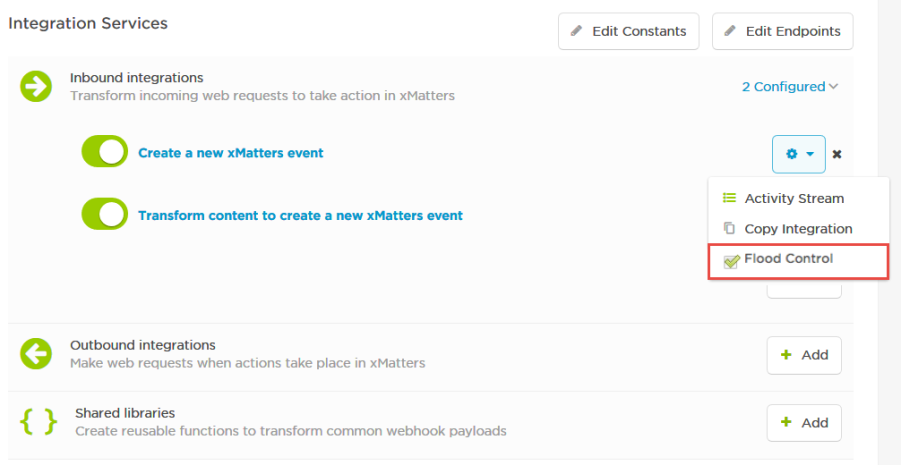Click the Shared libraries curly braces icon
Viewport: 901px width, 465px height.
click(39, 422)
